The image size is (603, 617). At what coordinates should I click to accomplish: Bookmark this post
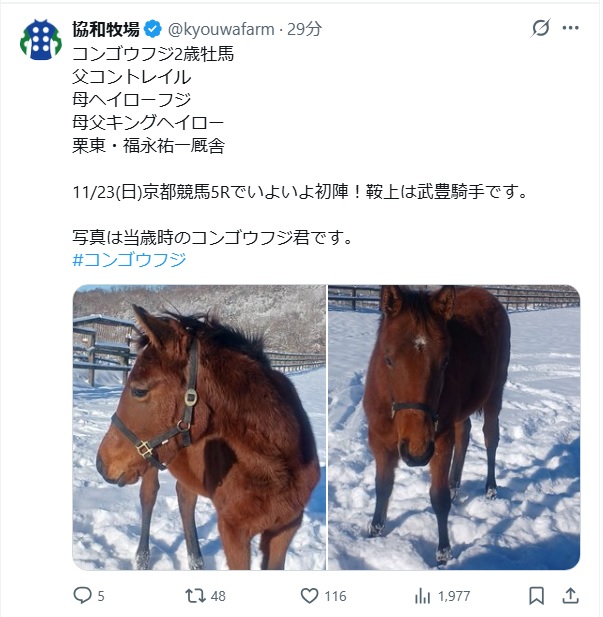coord(536,596)
